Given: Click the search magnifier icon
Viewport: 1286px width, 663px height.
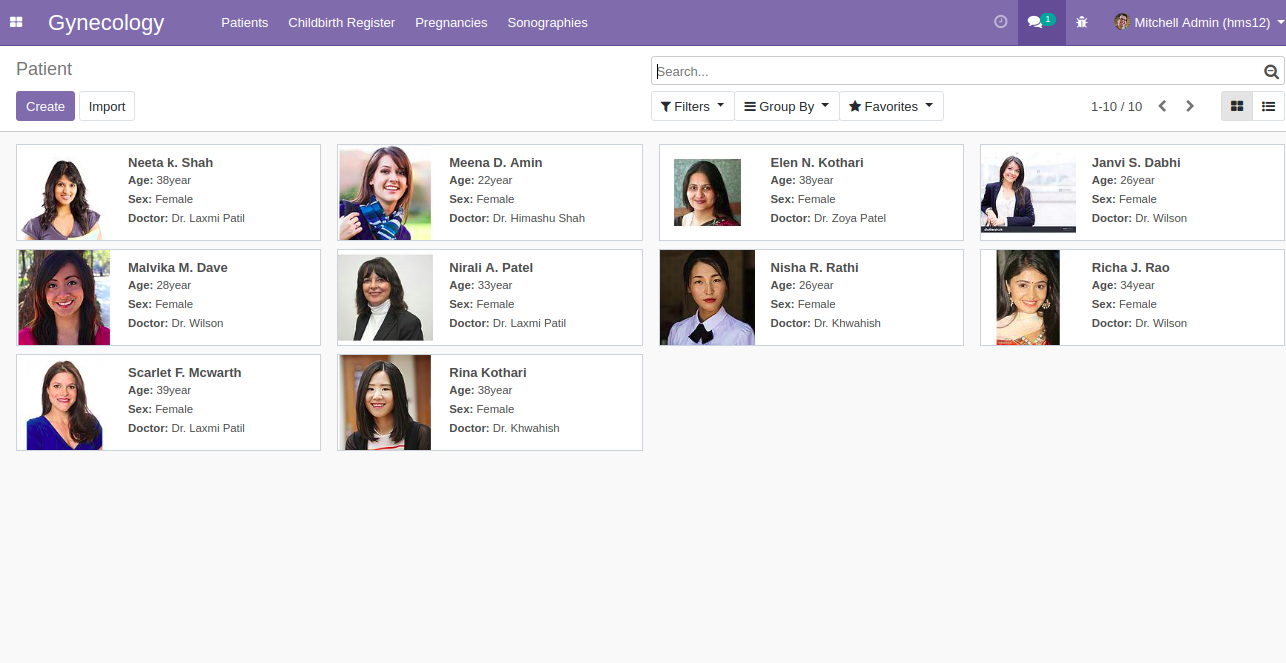Looking at the screenshot, I should click(1271, 72).
